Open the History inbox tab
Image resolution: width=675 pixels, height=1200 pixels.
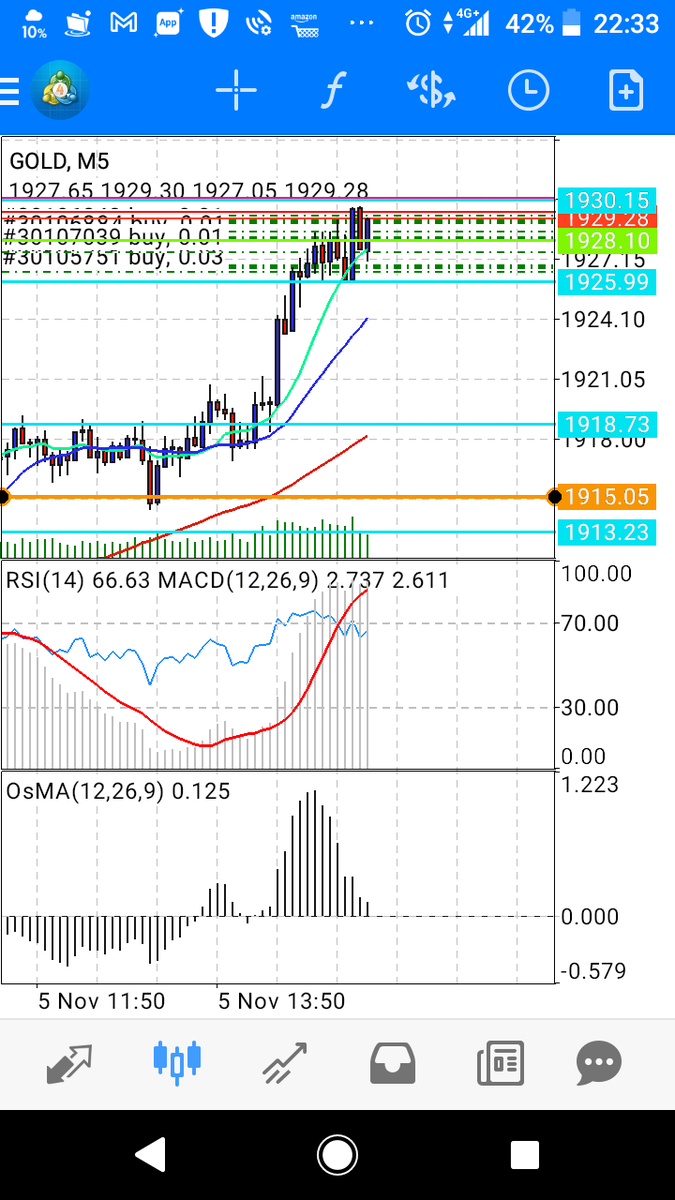point(392,1063)
